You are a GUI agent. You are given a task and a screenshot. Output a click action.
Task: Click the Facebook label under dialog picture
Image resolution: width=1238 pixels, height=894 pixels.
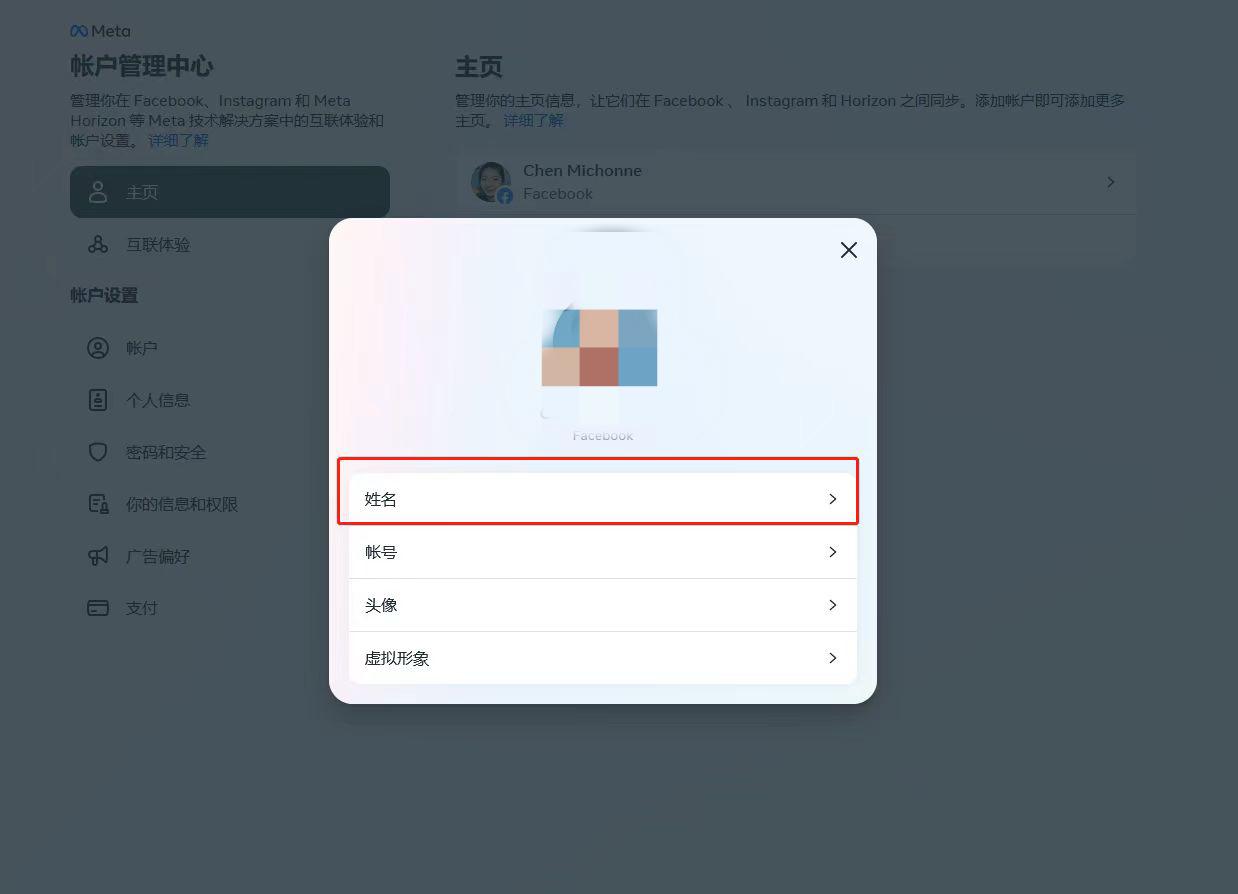(x=603, y=436)
